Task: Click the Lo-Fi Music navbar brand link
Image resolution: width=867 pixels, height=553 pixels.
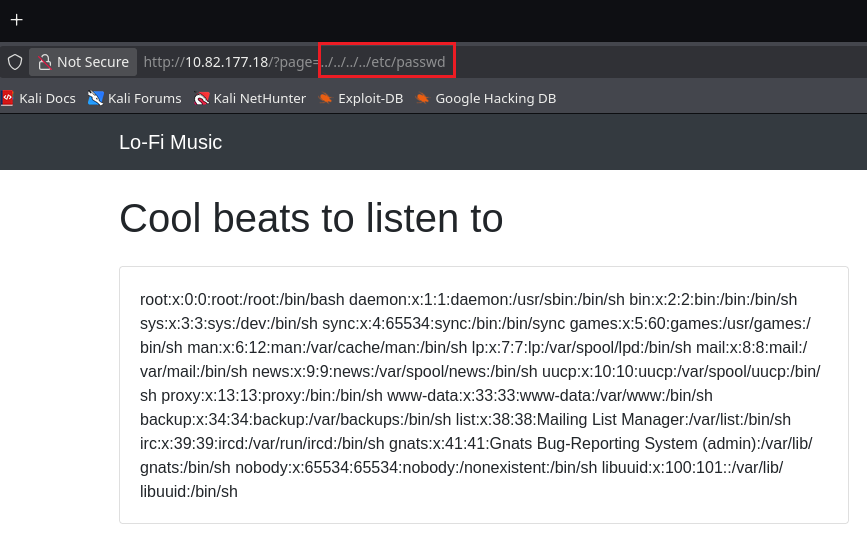Action: pyautogui.click(x=170, y=142)
